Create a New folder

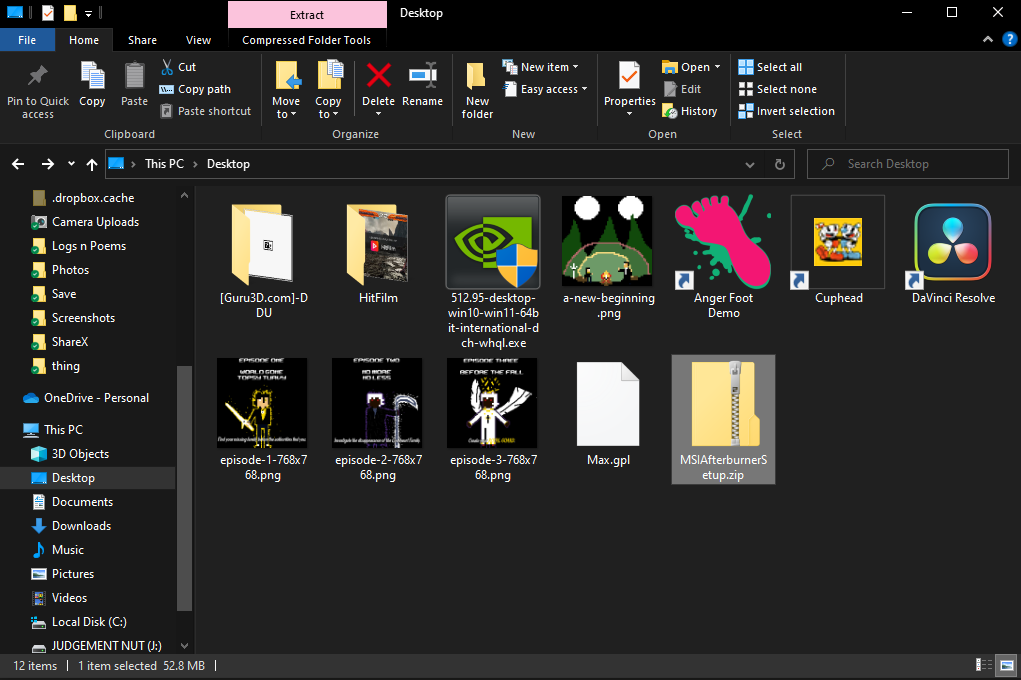click(x=477, y=91)
